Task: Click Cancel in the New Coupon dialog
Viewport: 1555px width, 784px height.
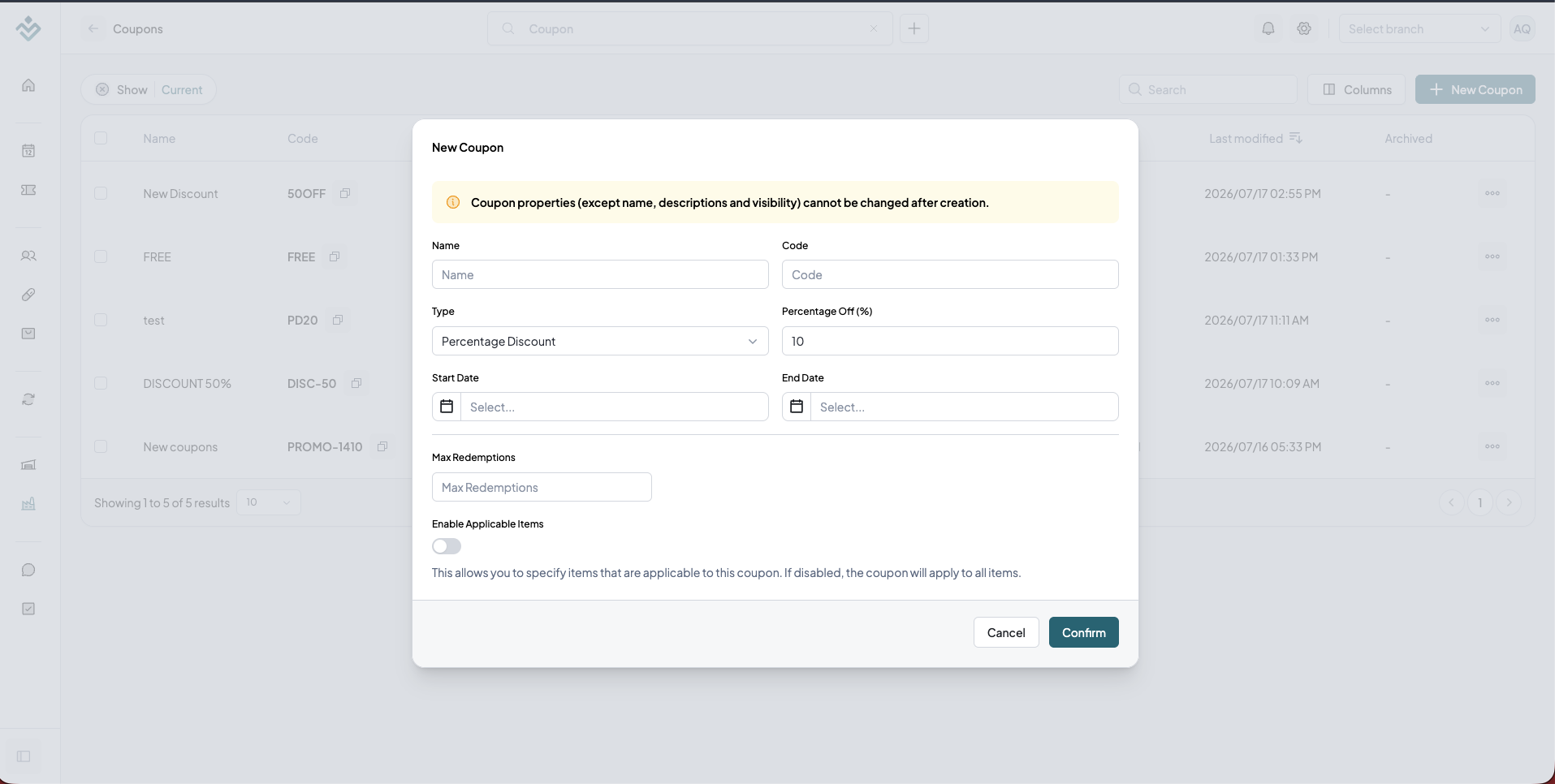Action: 1006,632
